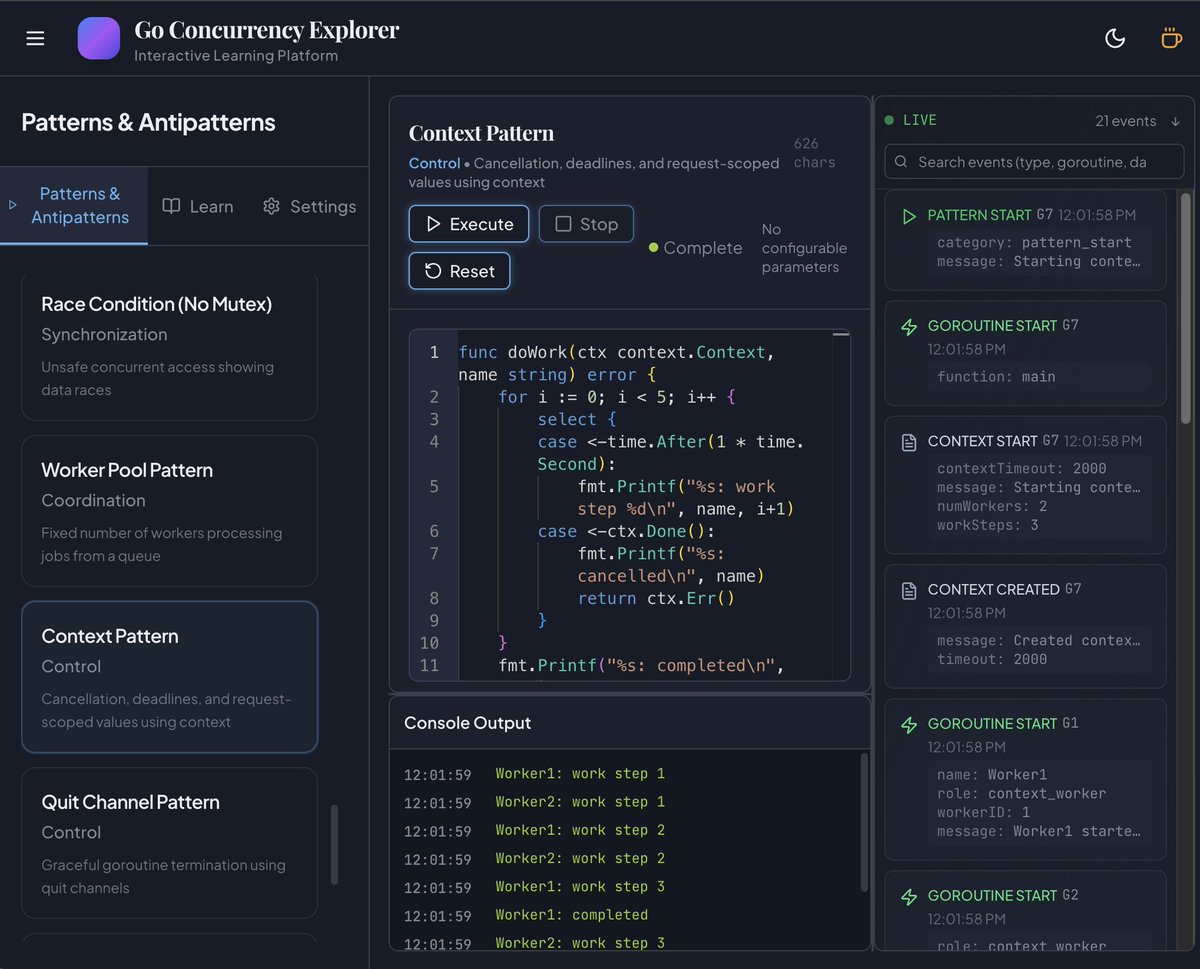Click the Go Concurrency Explorer logo
This screenshot has width=1200, height=969.
[x=98, y=37]
